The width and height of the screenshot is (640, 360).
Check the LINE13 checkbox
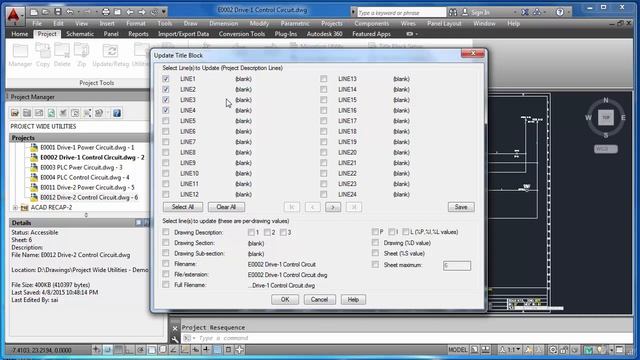(324, 78)
